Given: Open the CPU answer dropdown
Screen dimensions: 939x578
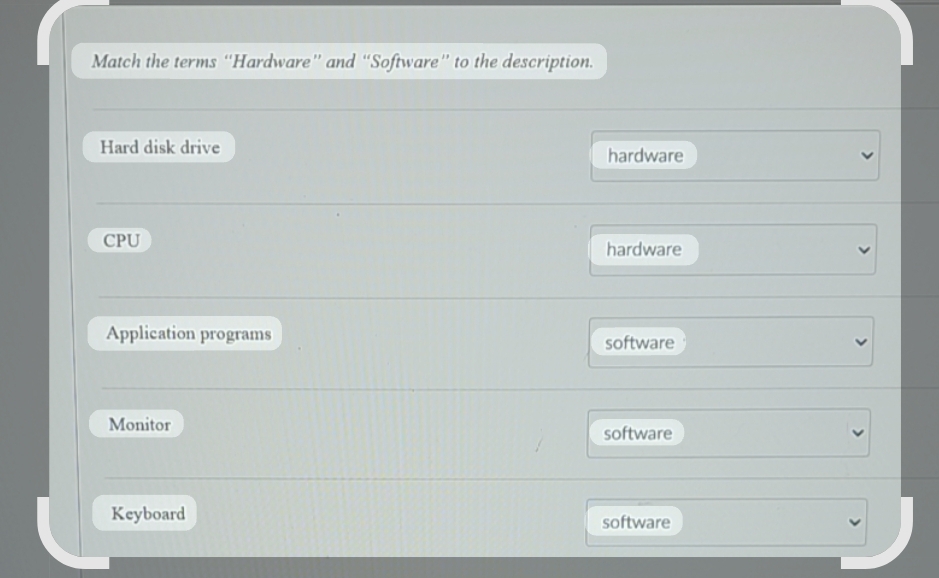Looking at the screenshot, I should (733, 249).
